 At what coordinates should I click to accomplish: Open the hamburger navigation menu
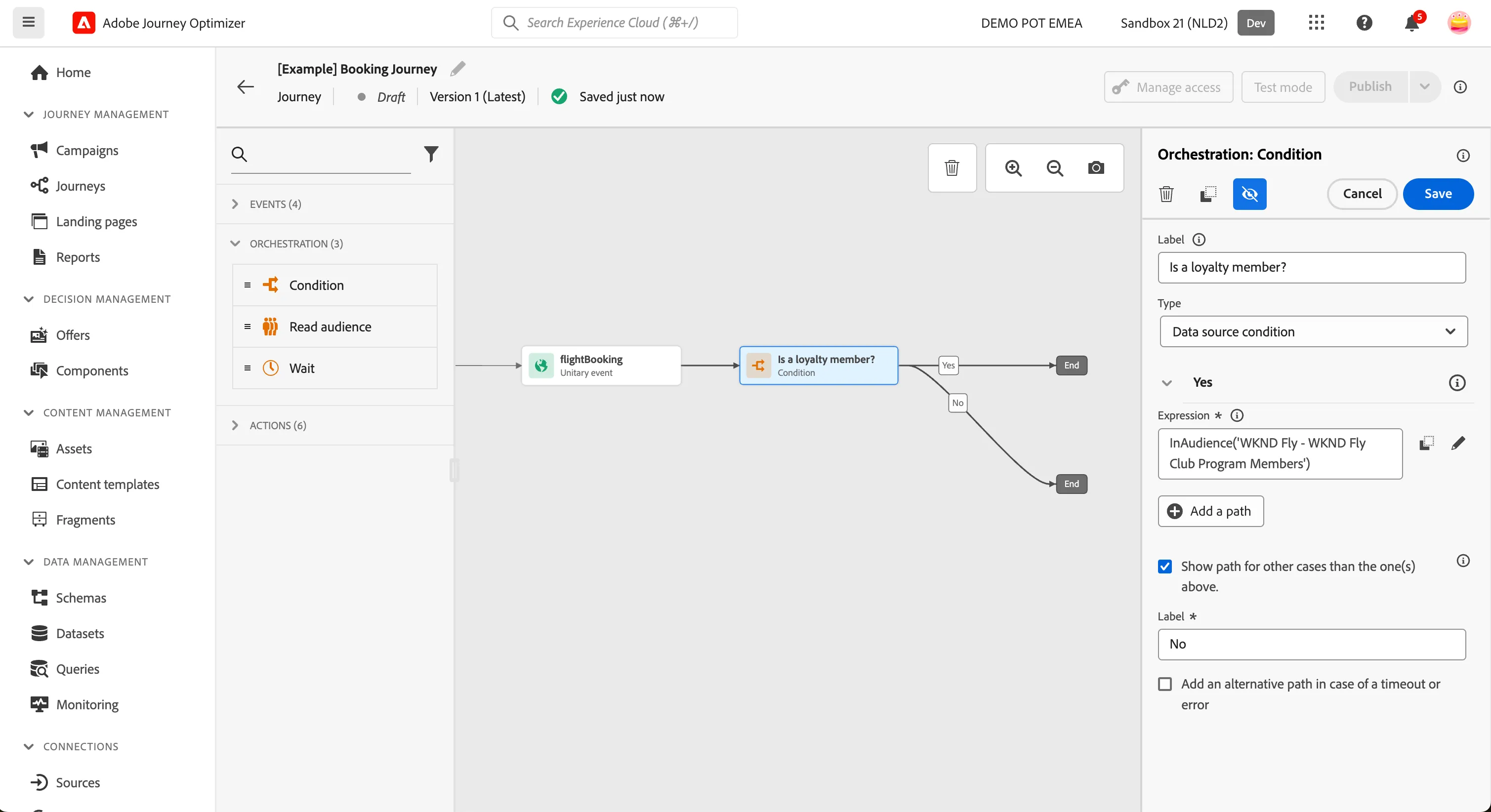(x=28, y=23)
